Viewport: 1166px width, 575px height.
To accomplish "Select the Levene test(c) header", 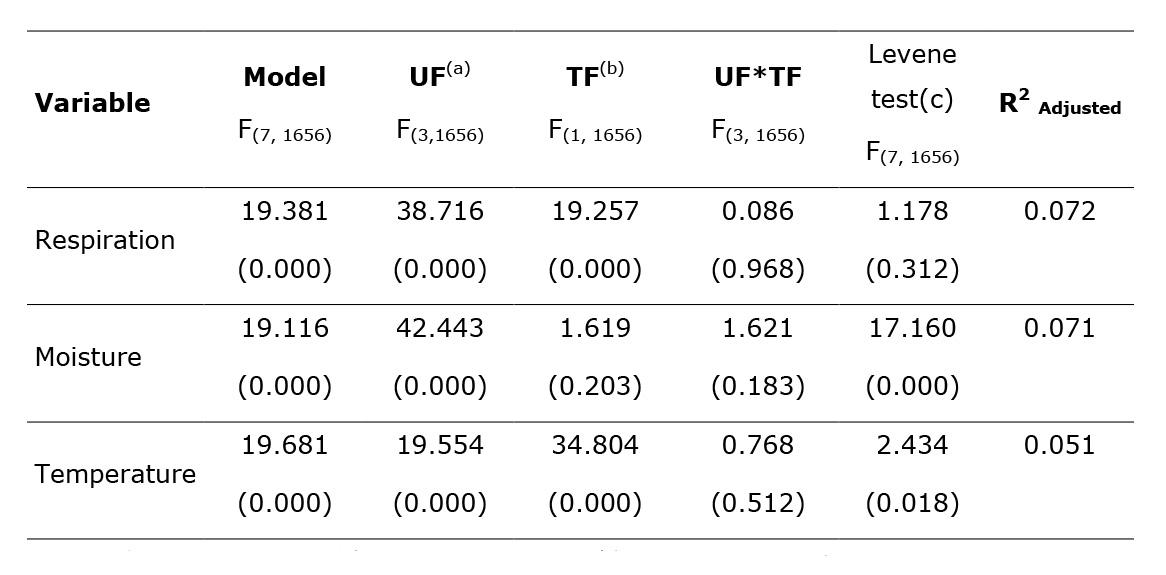I will (911, 77).
